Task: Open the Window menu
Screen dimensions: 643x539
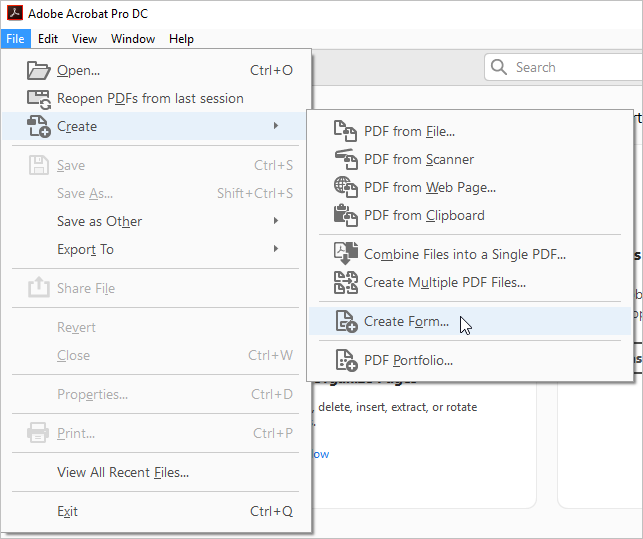Action: pos(133,39)
